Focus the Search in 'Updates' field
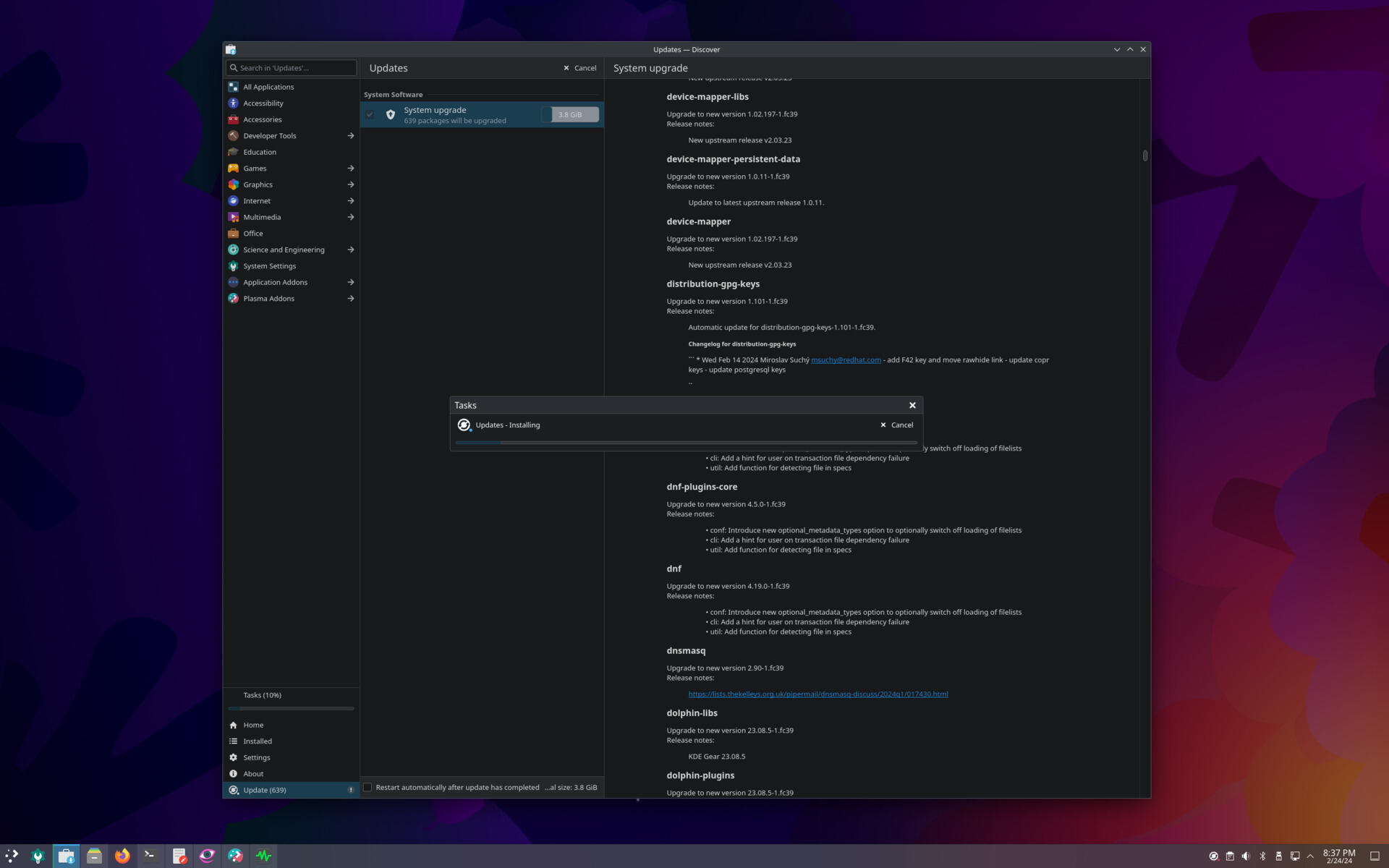1389x868 pixels. click(291, 68)
